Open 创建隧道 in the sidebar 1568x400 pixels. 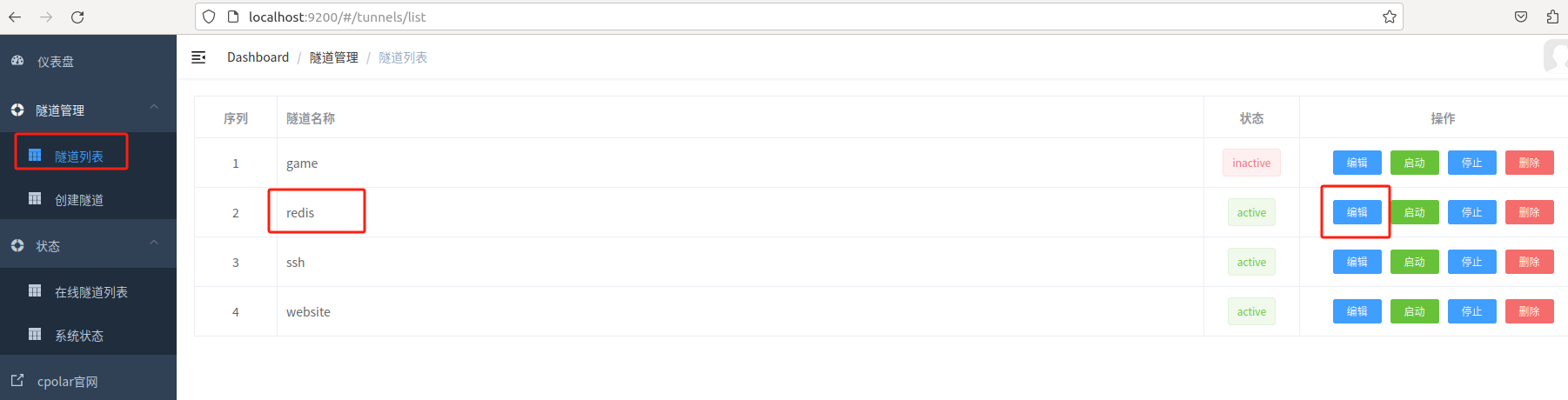pyautogui.click(x=79, y=200)
